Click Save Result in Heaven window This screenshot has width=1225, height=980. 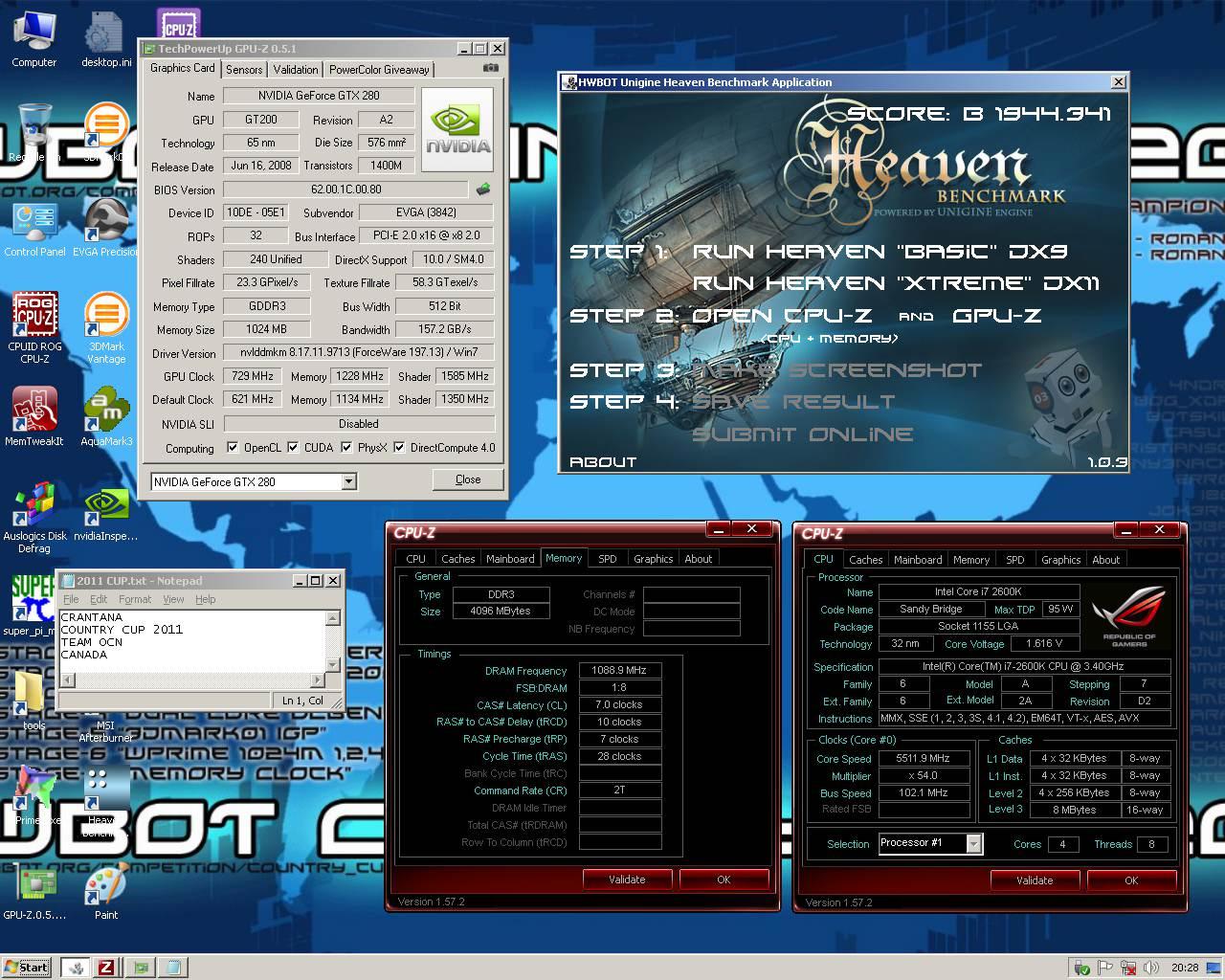(x=794, y=402)
